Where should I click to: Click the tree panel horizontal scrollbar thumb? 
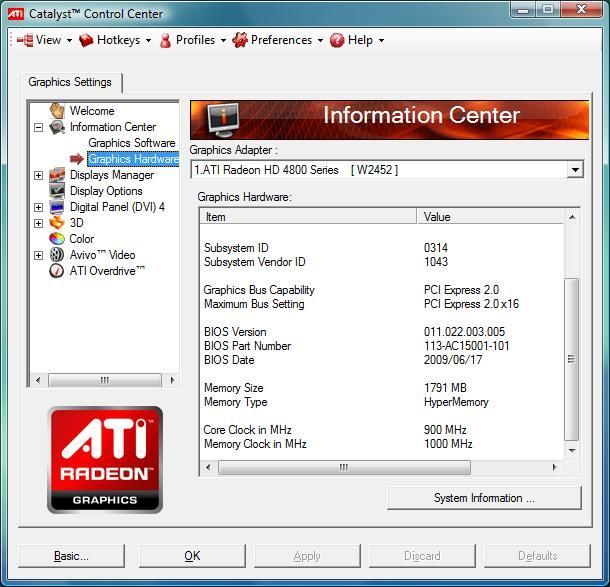pyautogui.click(x=105, y=380)
